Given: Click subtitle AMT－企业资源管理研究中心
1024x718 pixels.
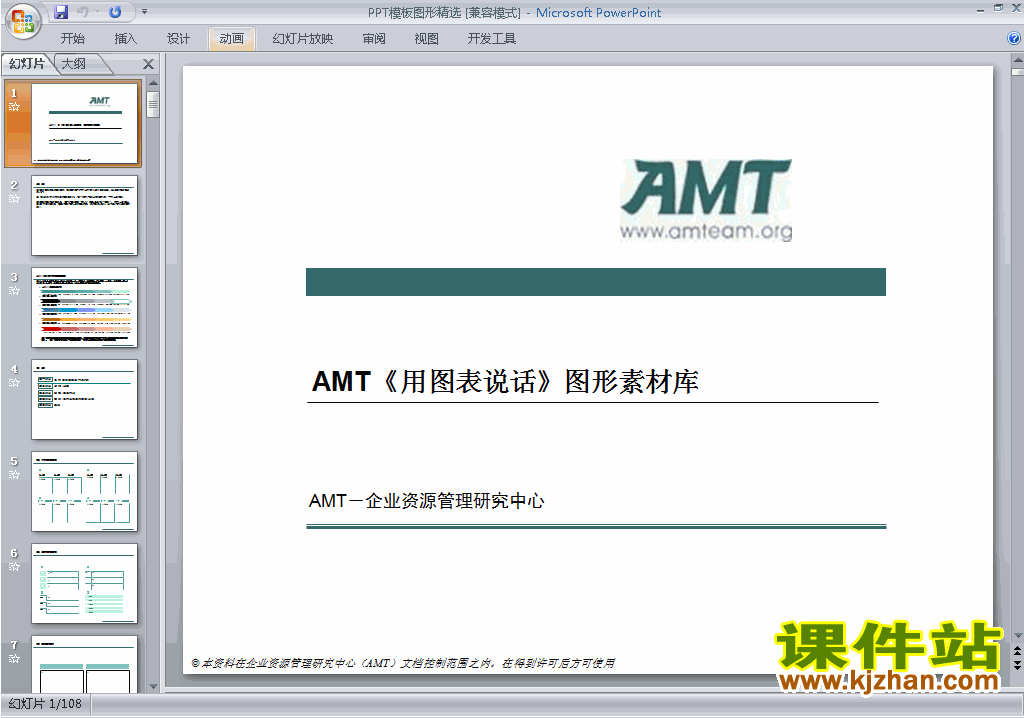Looking at the screenshot, I should click(426, 501).
